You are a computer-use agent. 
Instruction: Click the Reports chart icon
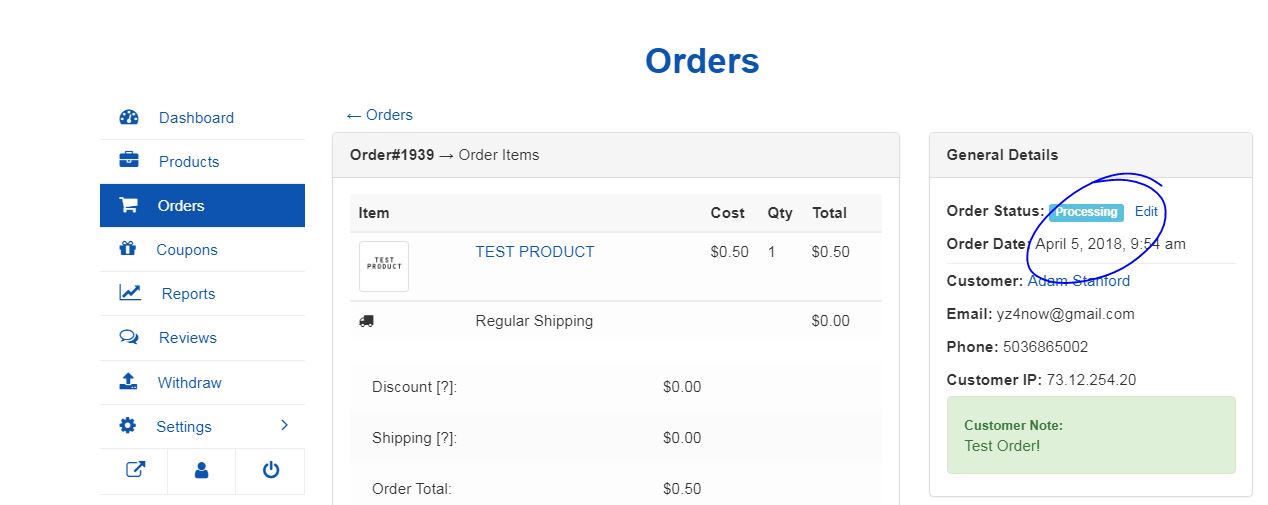(x=130, y=293)
